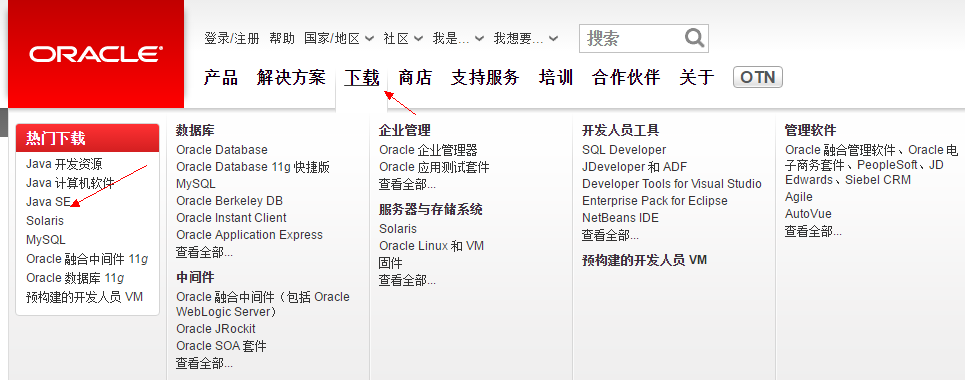This screenshot has width=965, height=380.
Task: Click the search magnifier icon
Action: [694, 38]
